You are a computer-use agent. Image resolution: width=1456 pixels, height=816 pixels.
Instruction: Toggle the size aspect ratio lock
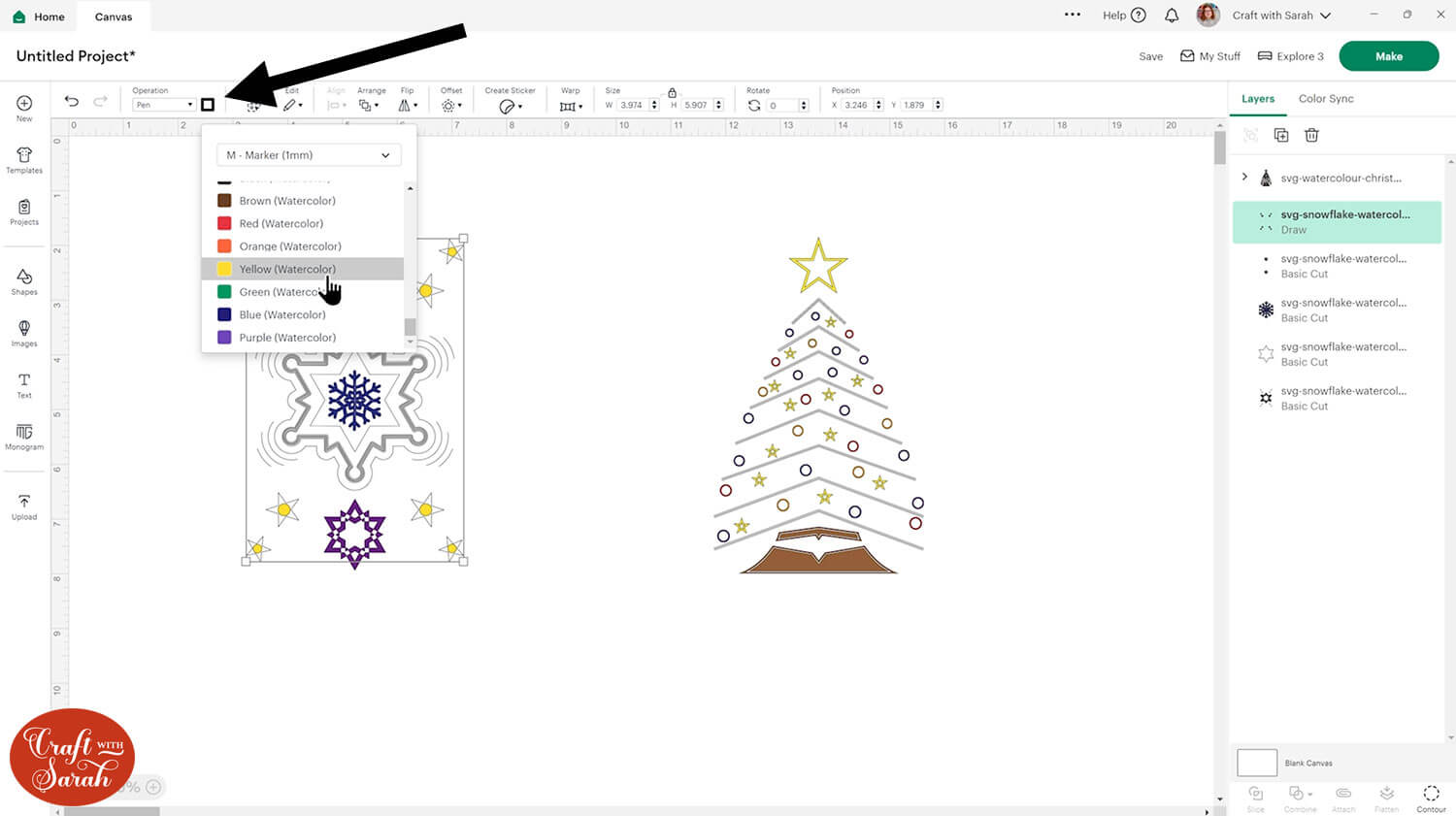coord(672,92)
